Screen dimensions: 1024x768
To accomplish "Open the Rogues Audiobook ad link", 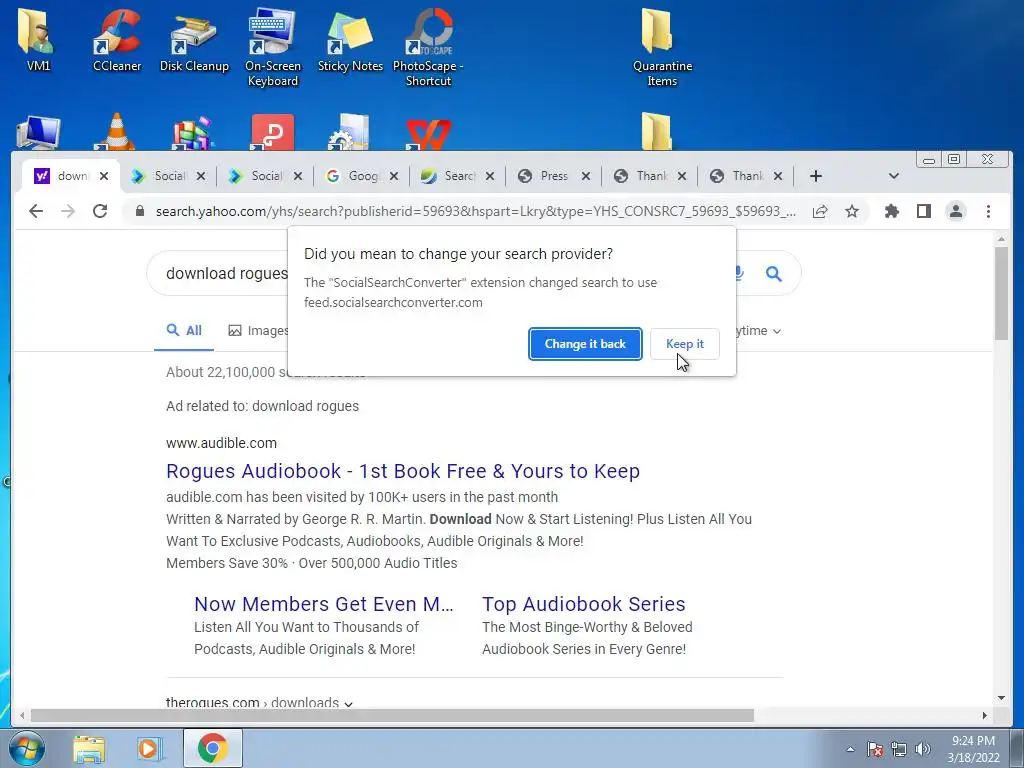I will pyautogui.click(x=403, y=471).
